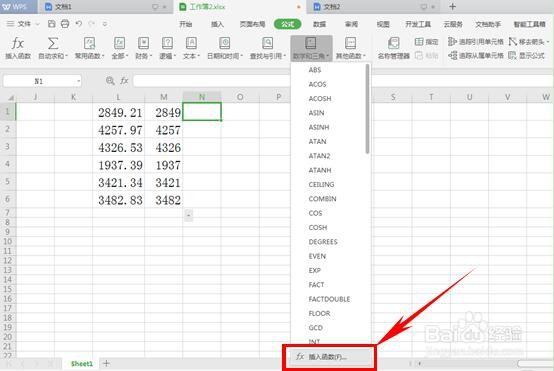Click the zoom magnifier icon beside formula bar

pos(110,81)
